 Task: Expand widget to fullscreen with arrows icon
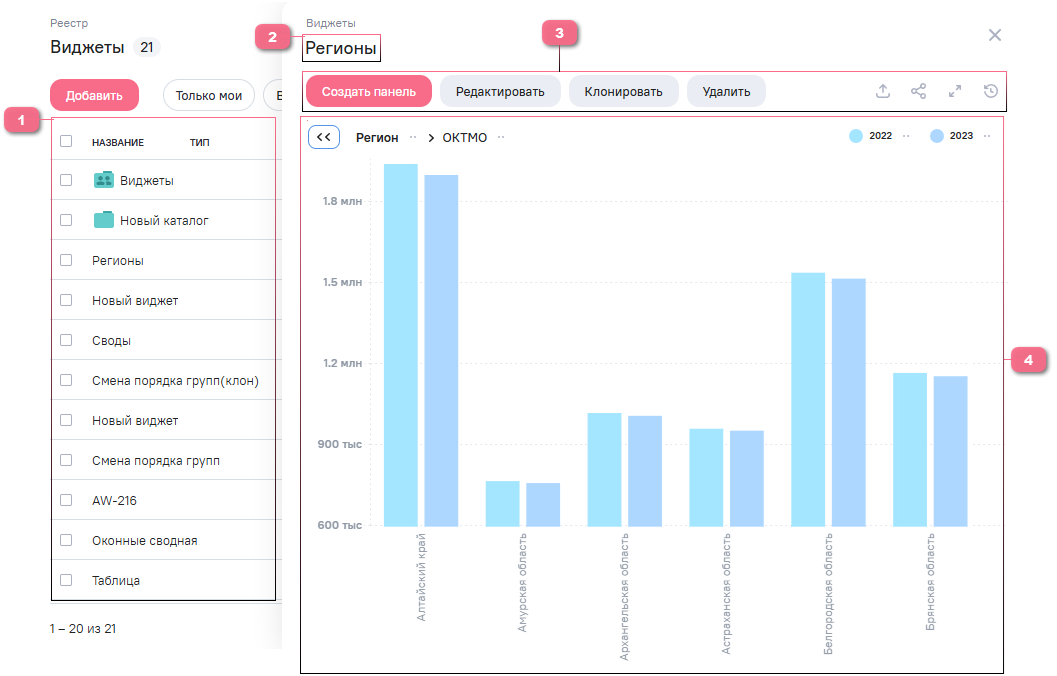coord(955,91)
